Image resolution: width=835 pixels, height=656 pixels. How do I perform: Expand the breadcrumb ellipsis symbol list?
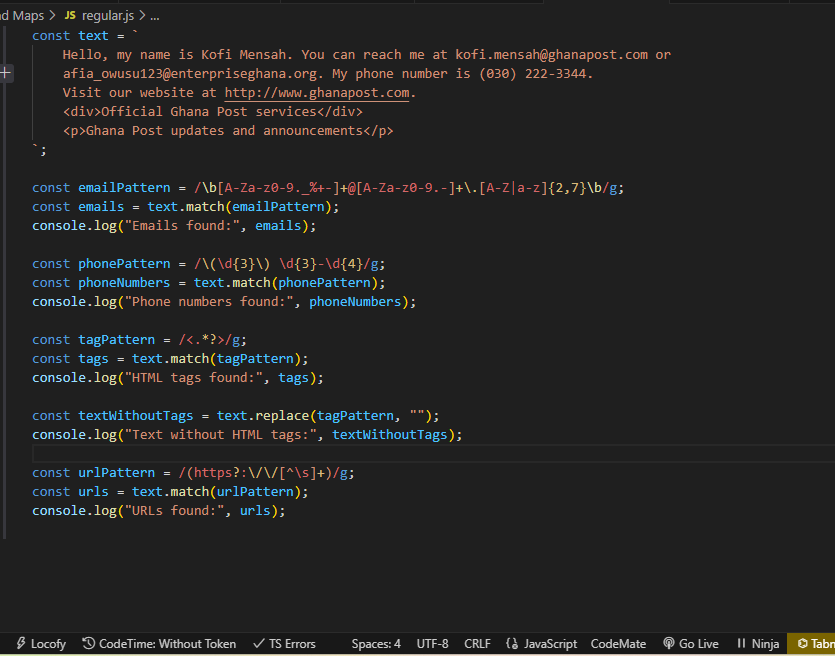click(154, 16)
